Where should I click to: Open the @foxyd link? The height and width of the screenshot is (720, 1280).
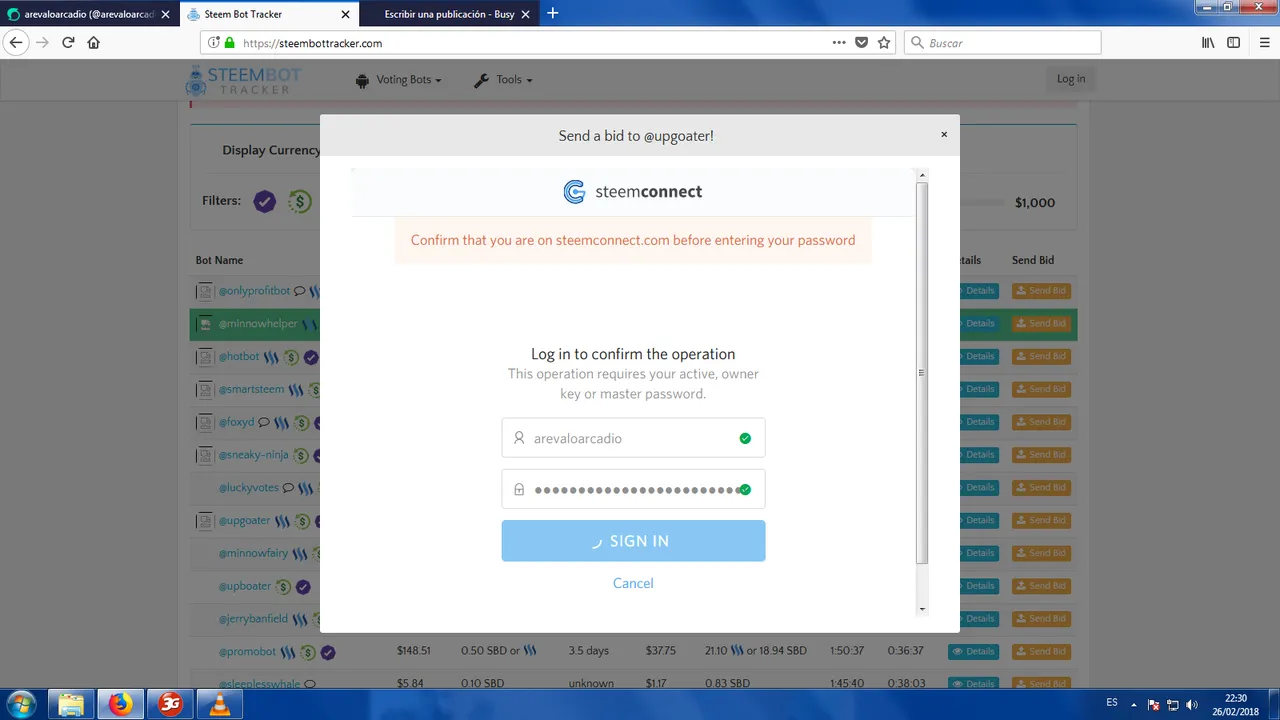tap(236, 422)
